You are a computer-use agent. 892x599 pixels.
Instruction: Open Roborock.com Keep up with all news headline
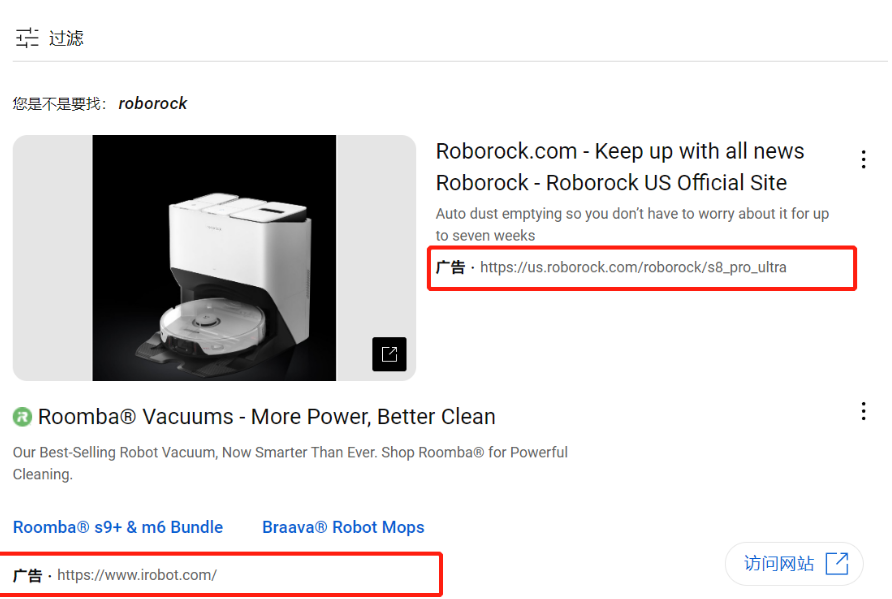tap(620, 151)
